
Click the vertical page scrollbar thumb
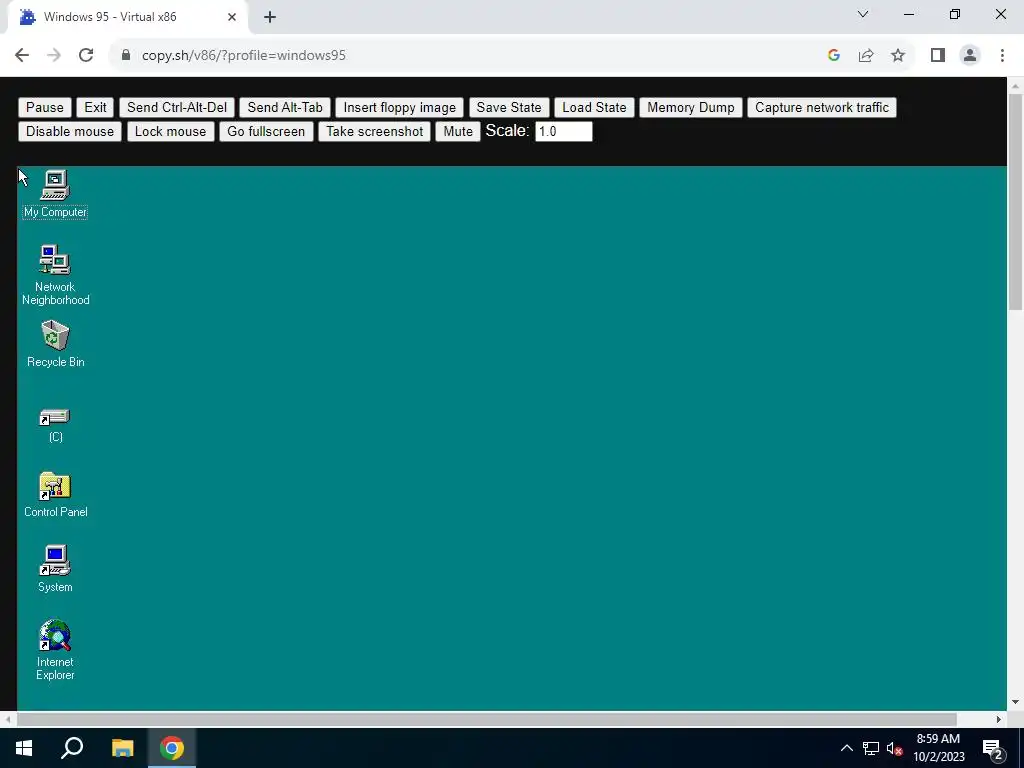(1016, 201)
